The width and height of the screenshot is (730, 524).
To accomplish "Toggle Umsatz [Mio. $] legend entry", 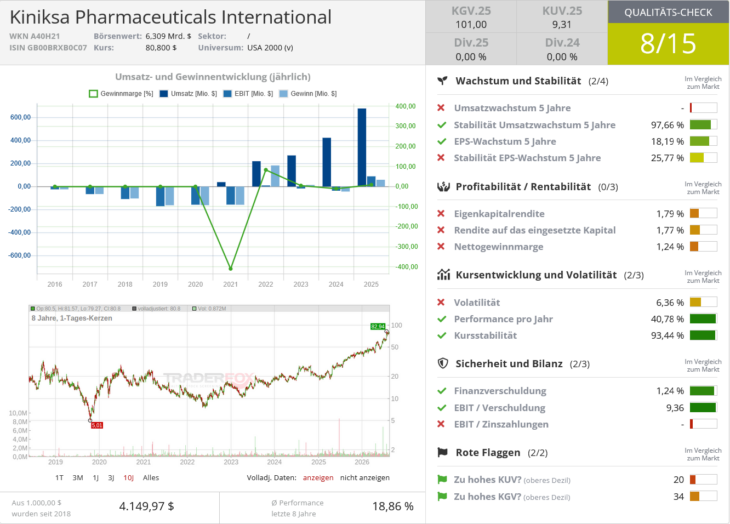I will tap(188, 94).
